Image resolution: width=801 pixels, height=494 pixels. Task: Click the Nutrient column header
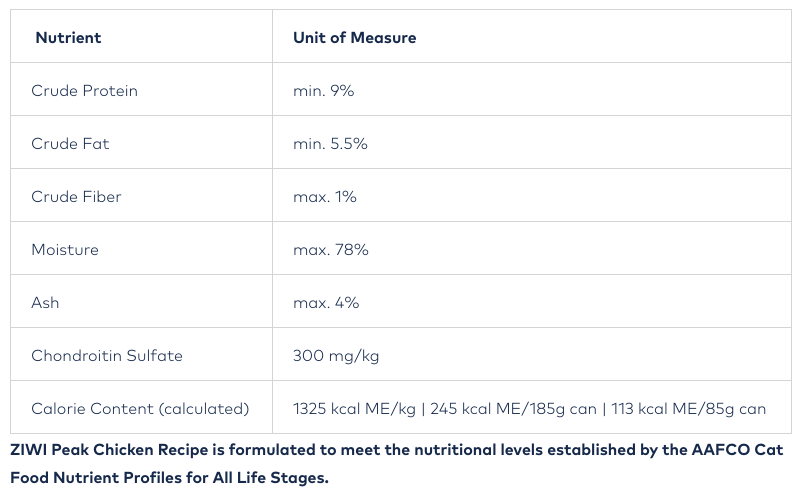click(68, 38)
